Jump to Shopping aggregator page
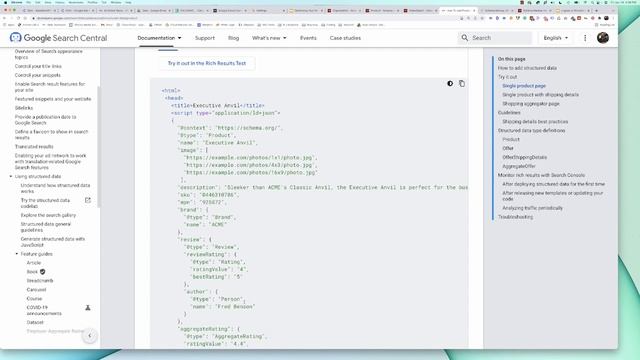Image resolution: width=640 pixels, height=360 pixels. click(x=531, y=104)
